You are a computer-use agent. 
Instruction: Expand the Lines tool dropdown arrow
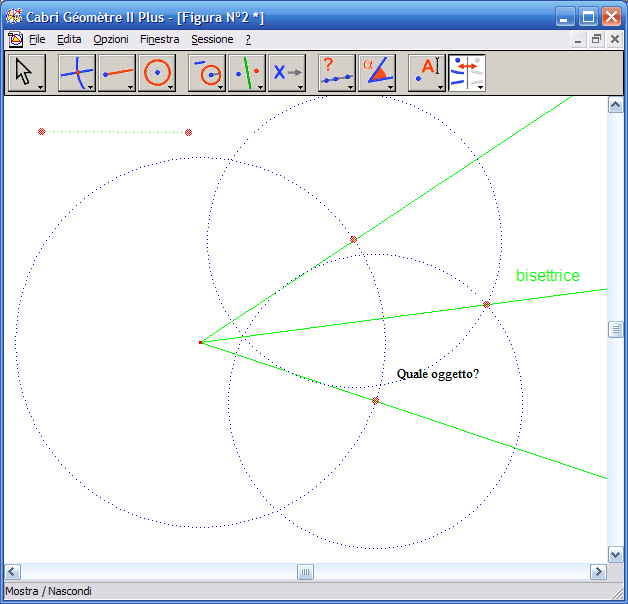131,87
